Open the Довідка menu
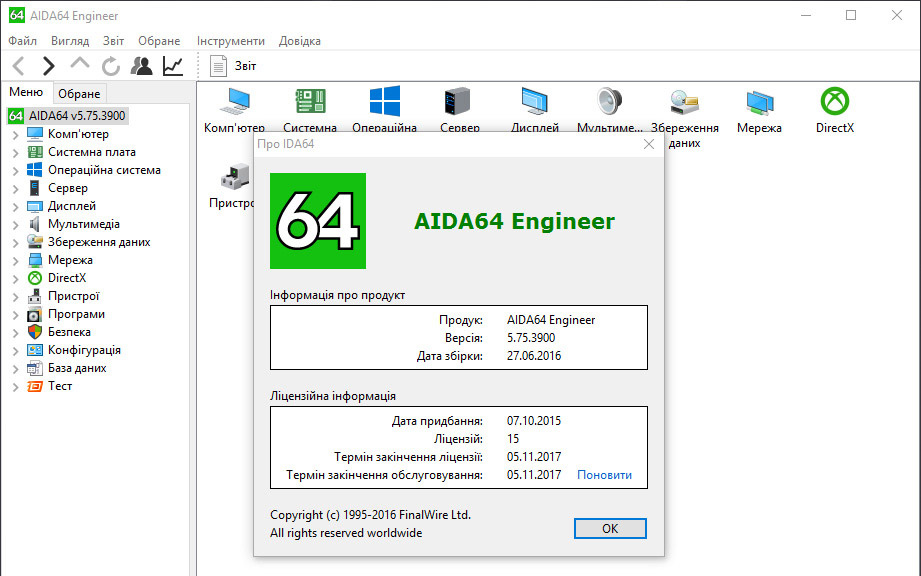This screenshot has height=576, width=921. pos(300,41)
